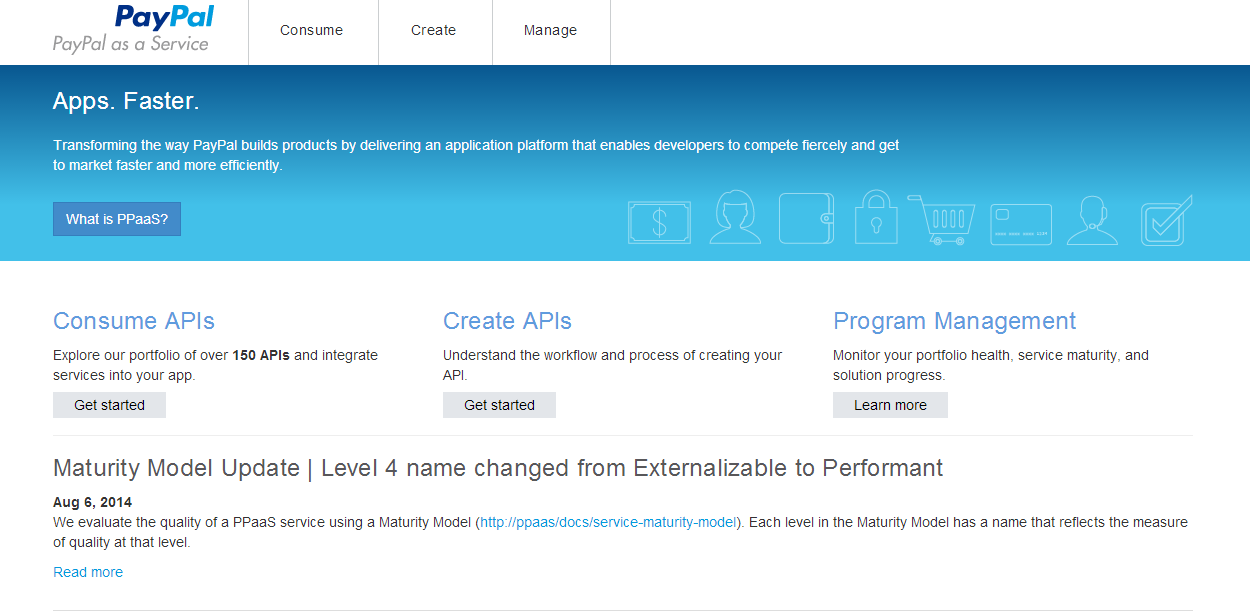Click the wallet icon in banner
Viewport: 1250px width, 613px height.
point(806,218)
